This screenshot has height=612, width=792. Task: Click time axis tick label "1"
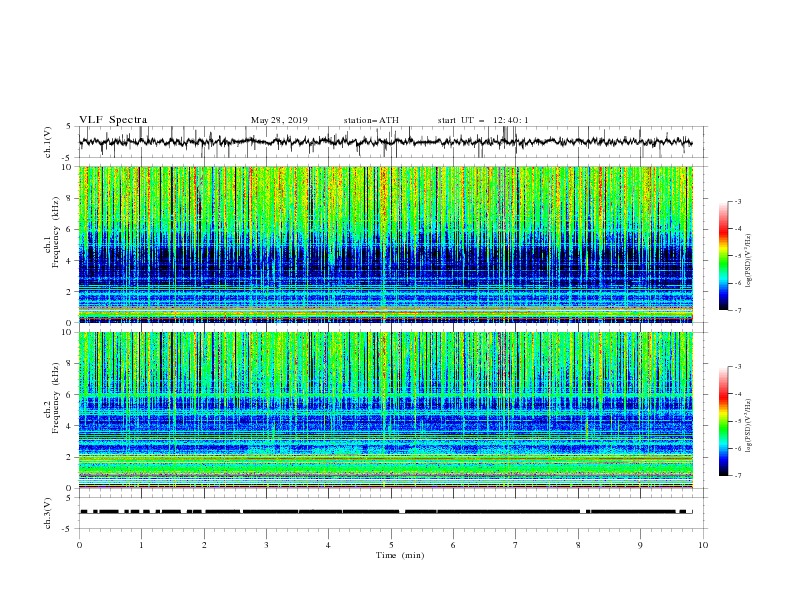coord(141,545)
